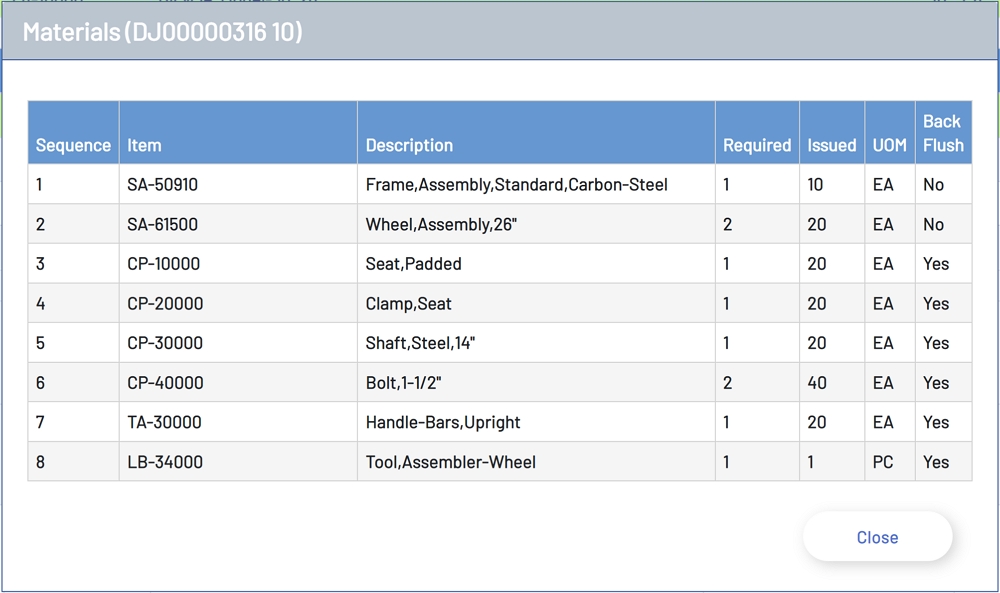
Task: Select item SA-61500 cell
Action: [163, 225]
